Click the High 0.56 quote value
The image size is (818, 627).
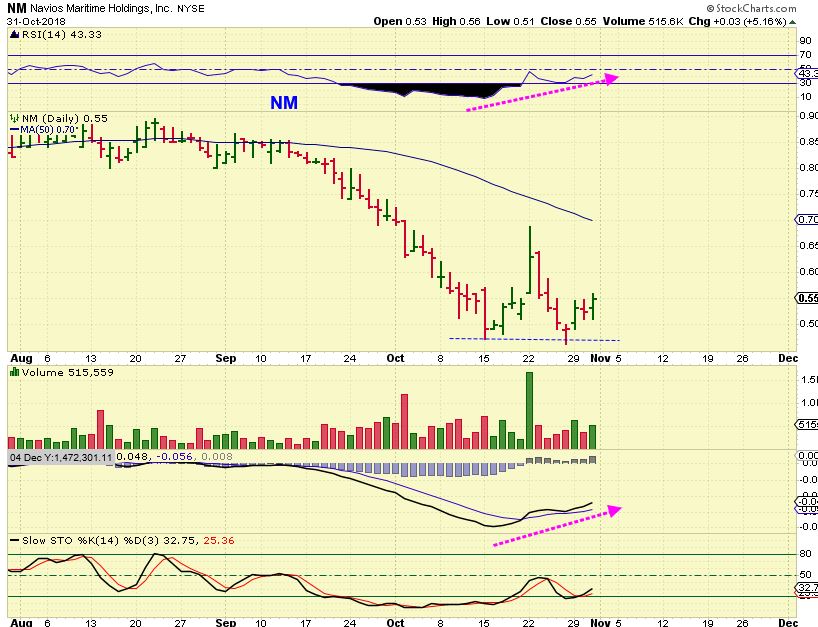pyautogui.click(x=456, y=21)
